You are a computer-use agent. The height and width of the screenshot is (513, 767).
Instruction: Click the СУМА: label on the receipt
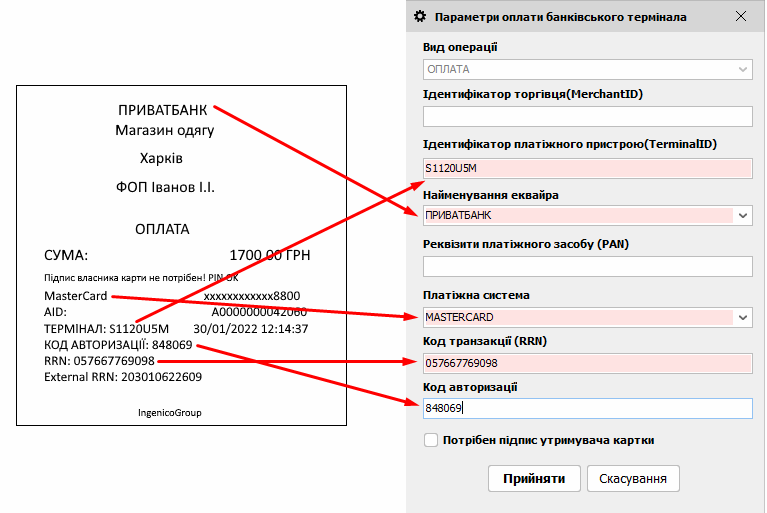(66, 255)
